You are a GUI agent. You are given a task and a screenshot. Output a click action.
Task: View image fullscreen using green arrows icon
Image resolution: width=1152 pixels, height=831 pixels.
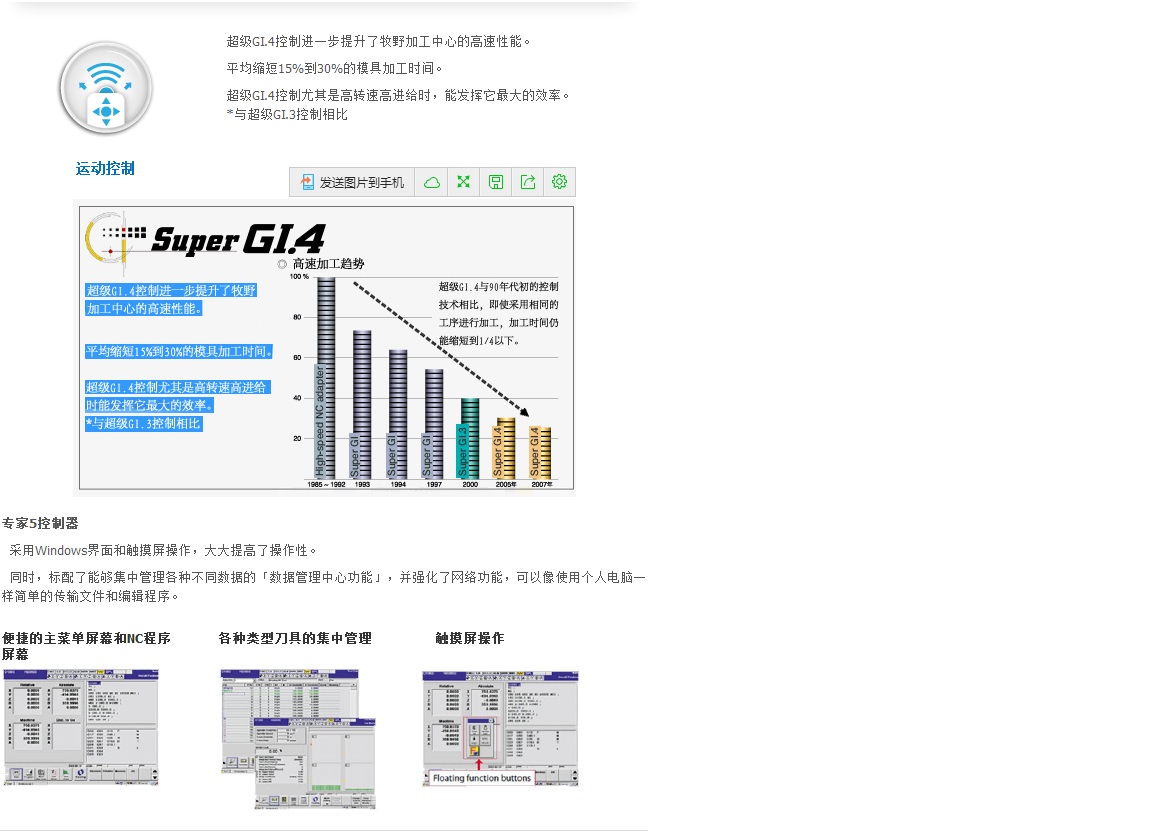coord(464,182)
